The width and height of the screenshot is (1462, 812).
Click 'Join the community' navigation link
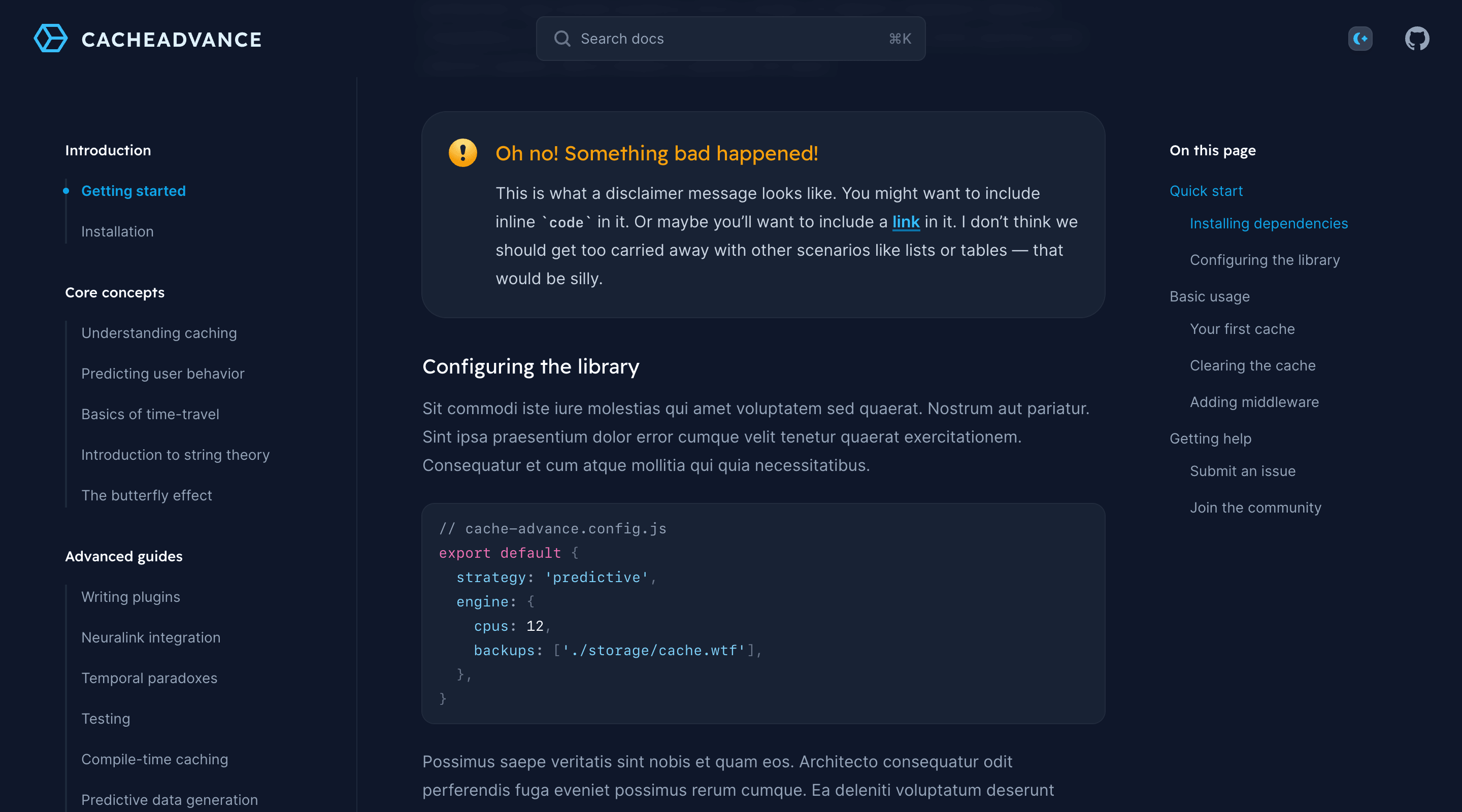click(x=1256, y=507)
